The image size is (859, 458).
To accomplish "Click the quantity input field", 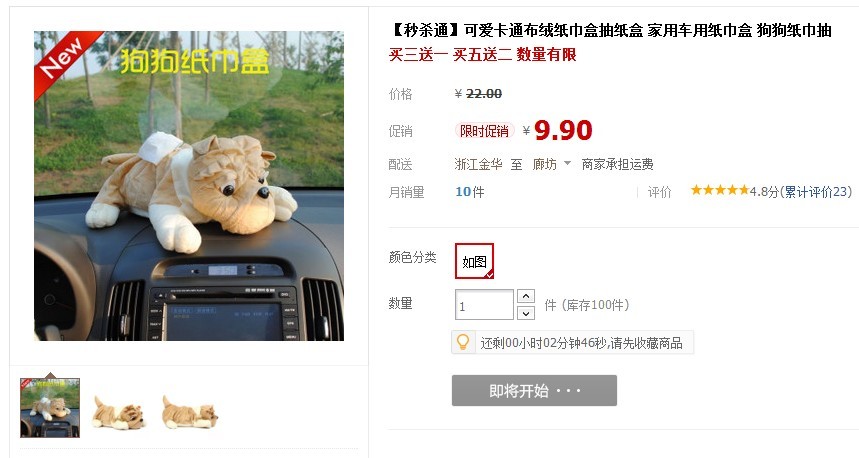I will click(x=484, y=305).
